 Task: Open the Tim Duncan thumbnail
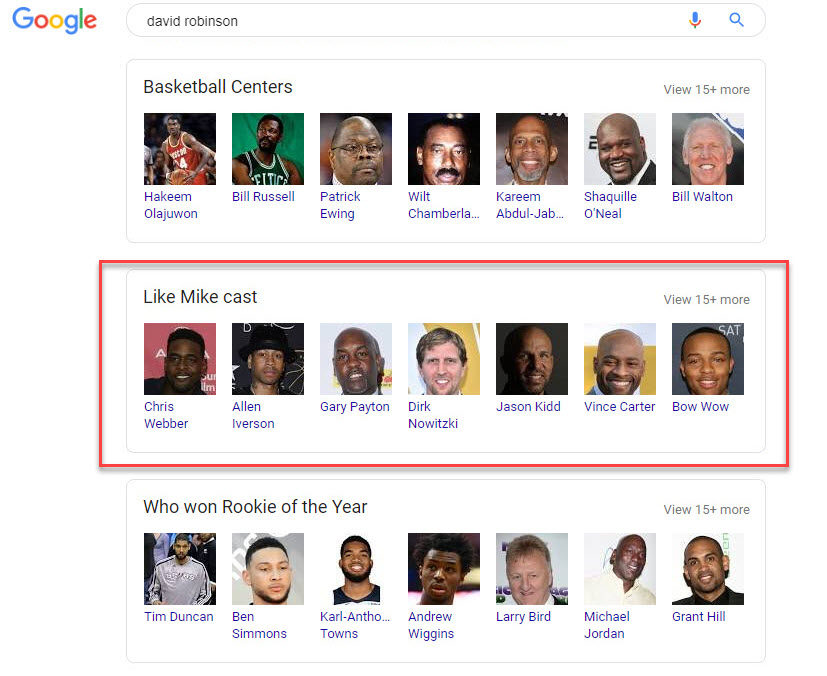180,569
